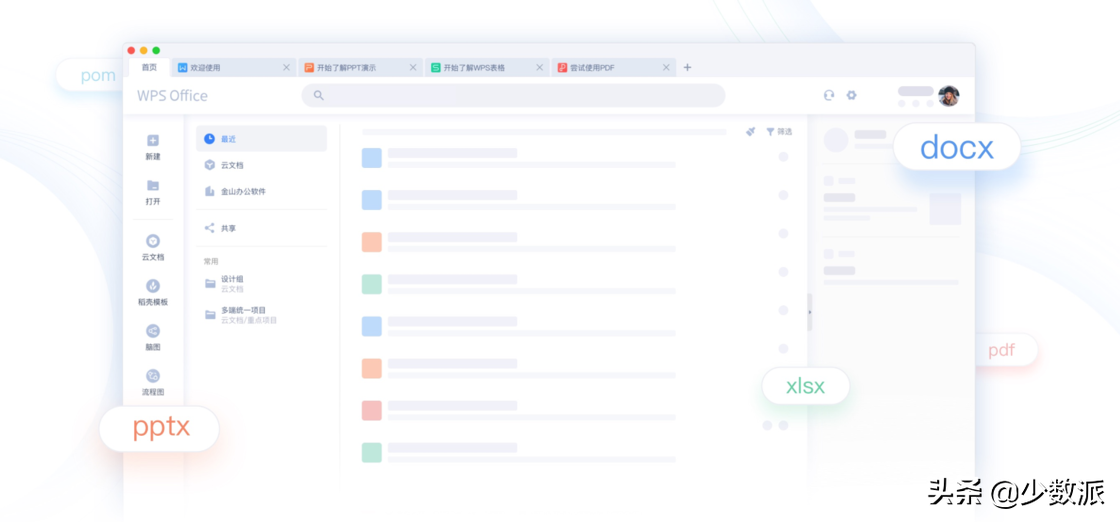Open the settings gear icon
The image size is (1120, 522).
851,95
